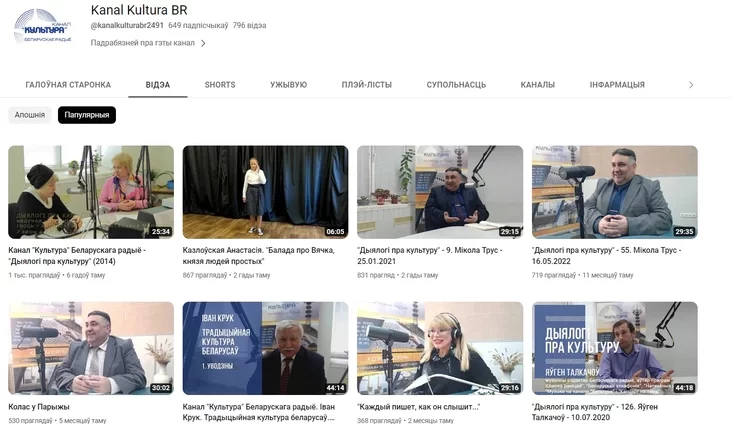Image resolution: width=732 pixels, height=424 pixels.
Task: Open title 'Дыялогі пра культуру - 126. Яўген Талкачоў'
Action: click(595, 412)
